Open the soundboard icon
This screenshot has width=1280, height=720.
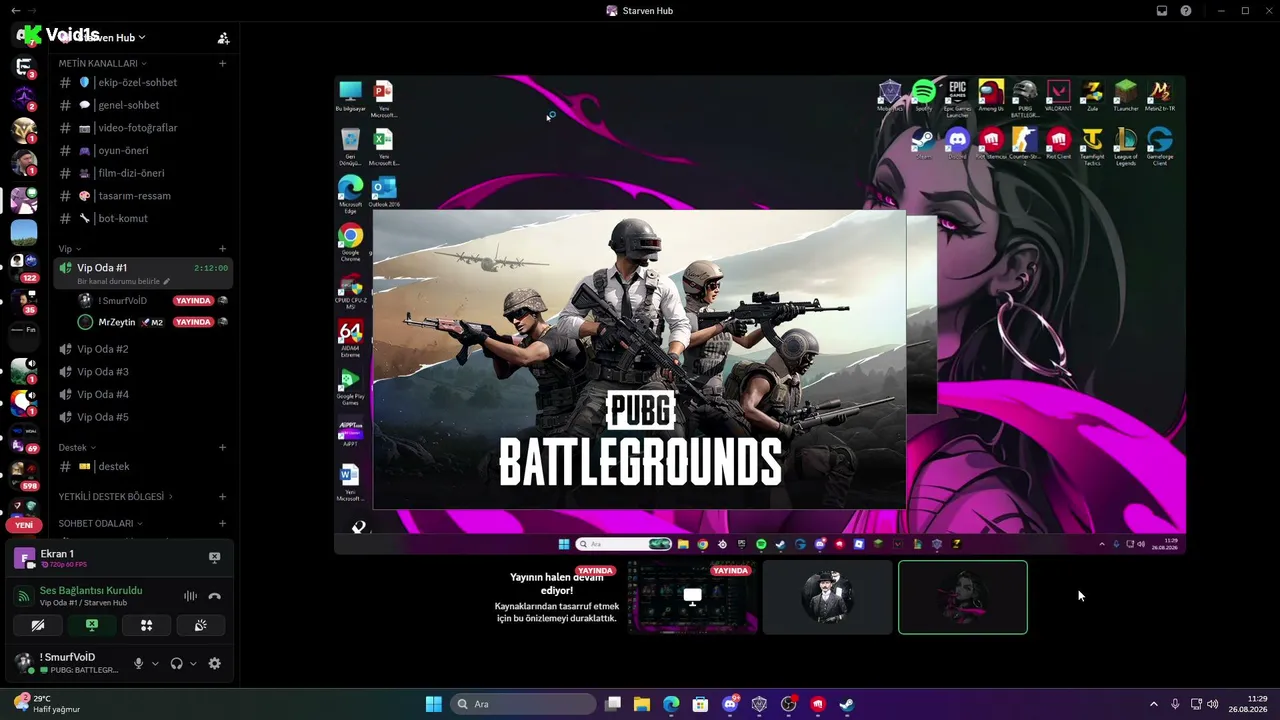pos(200,625)
